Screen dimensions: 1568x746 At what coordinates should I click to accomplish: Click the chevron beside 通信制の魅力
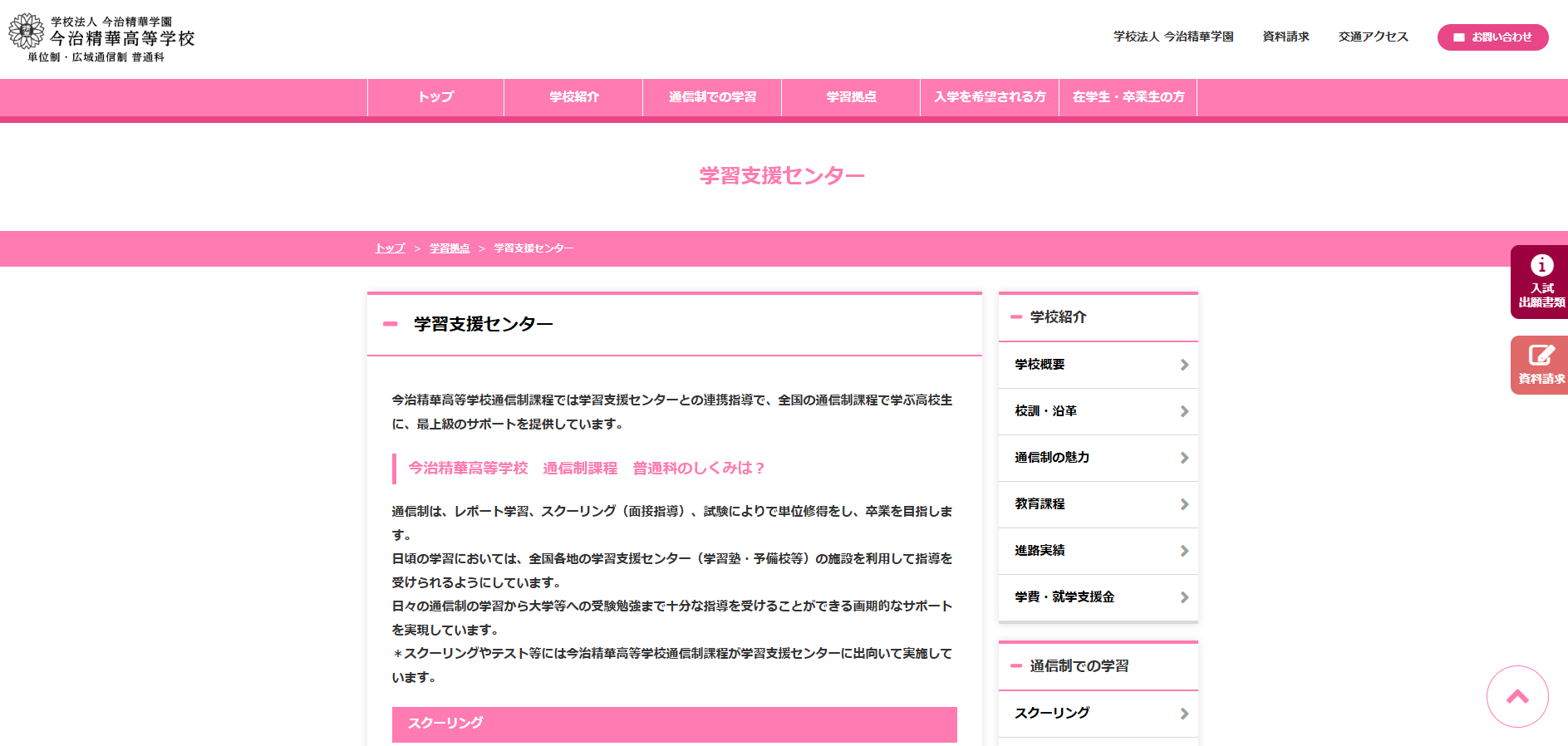click(1184, 458)
